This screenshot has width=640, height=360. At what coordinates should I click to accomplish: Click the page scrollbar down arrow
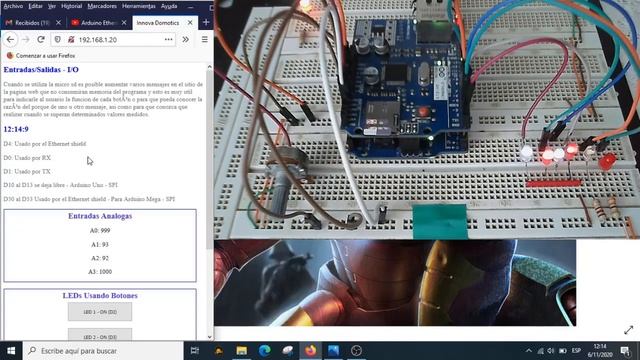click(210, 337)
